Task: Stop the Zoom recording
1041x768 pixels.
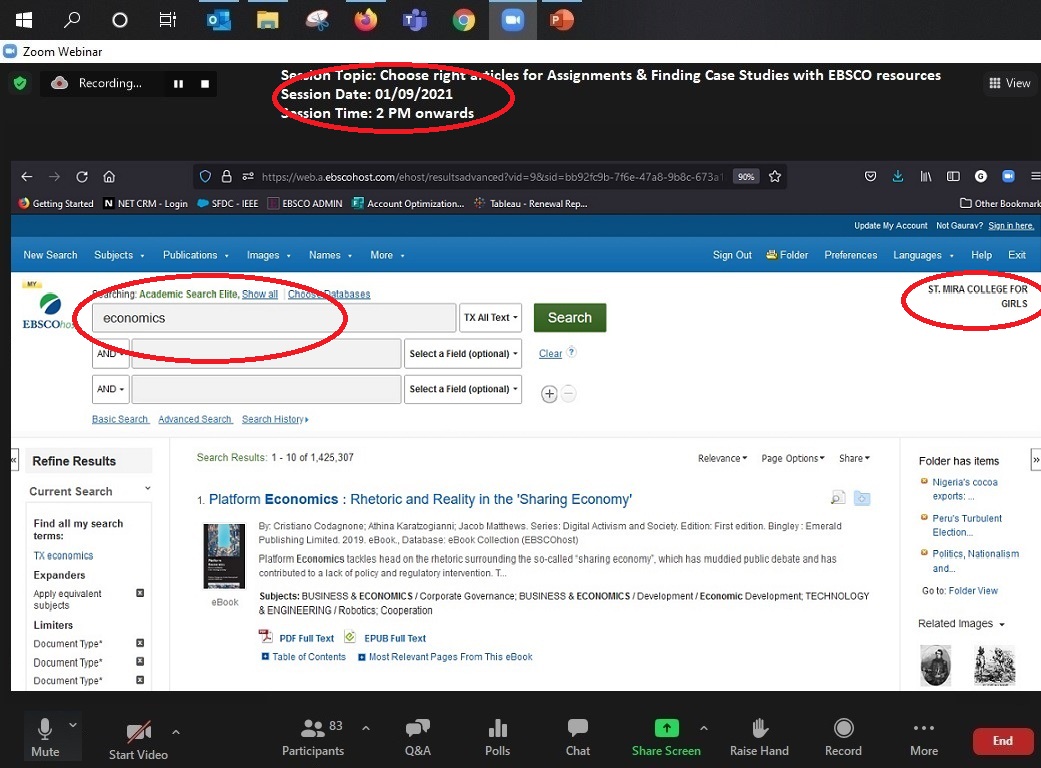Action: click(205, 84)
